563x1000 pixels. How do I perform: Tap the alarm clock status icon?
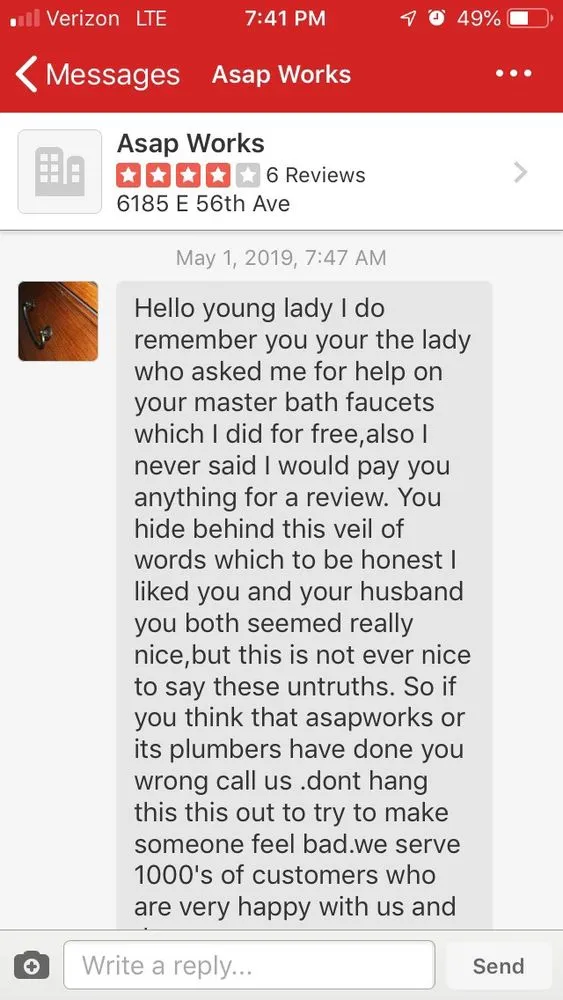click(437, 18)
